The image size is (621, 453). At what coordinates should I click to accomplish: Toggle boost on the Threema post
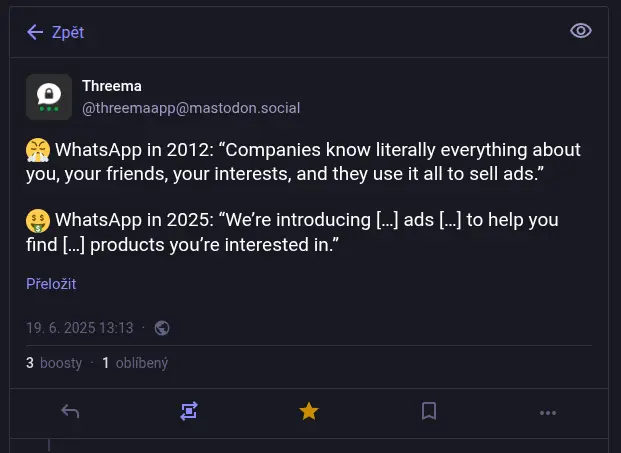[x=189, y=411]
